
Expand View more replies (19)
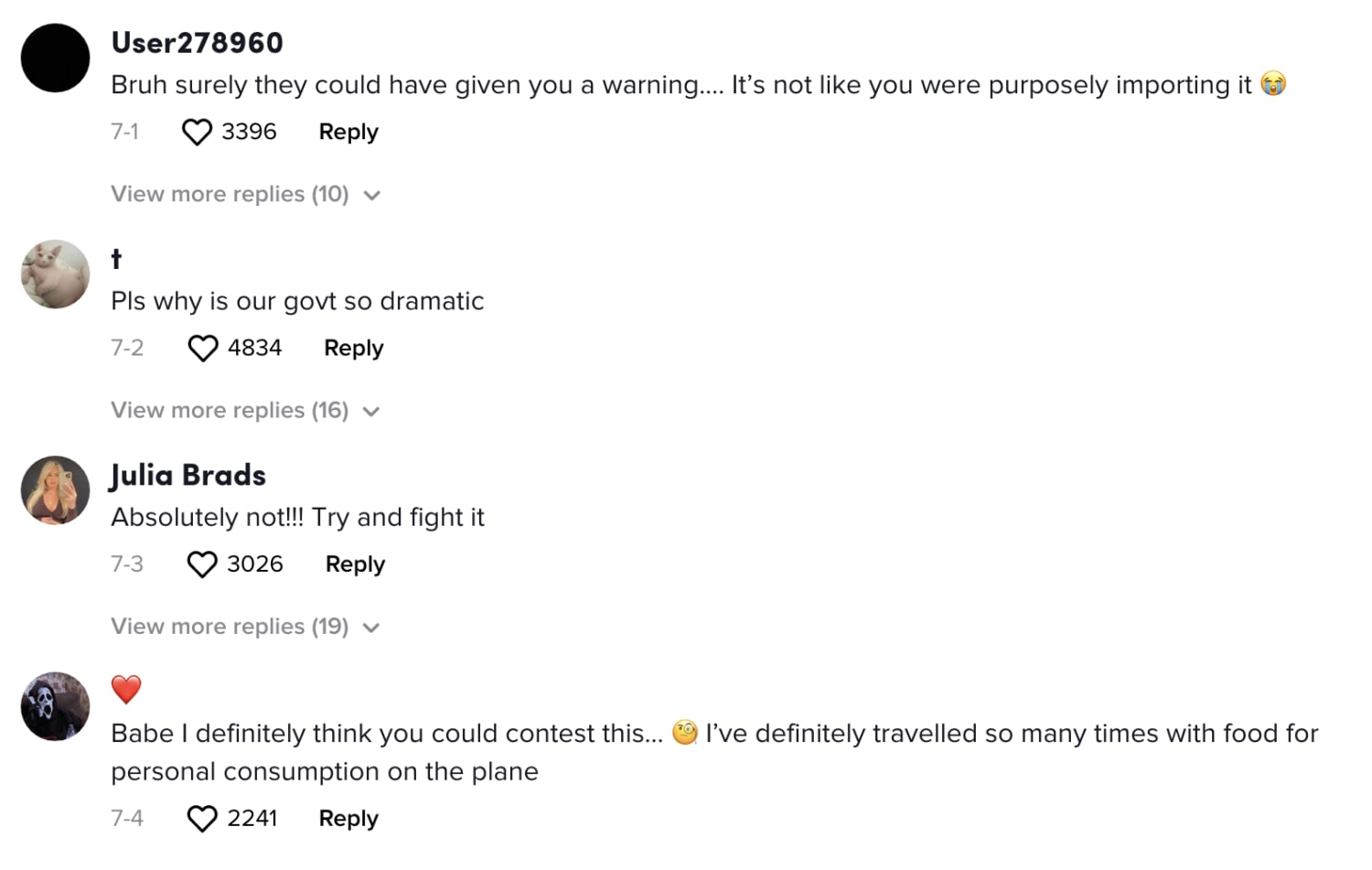[x=245, y=627]
